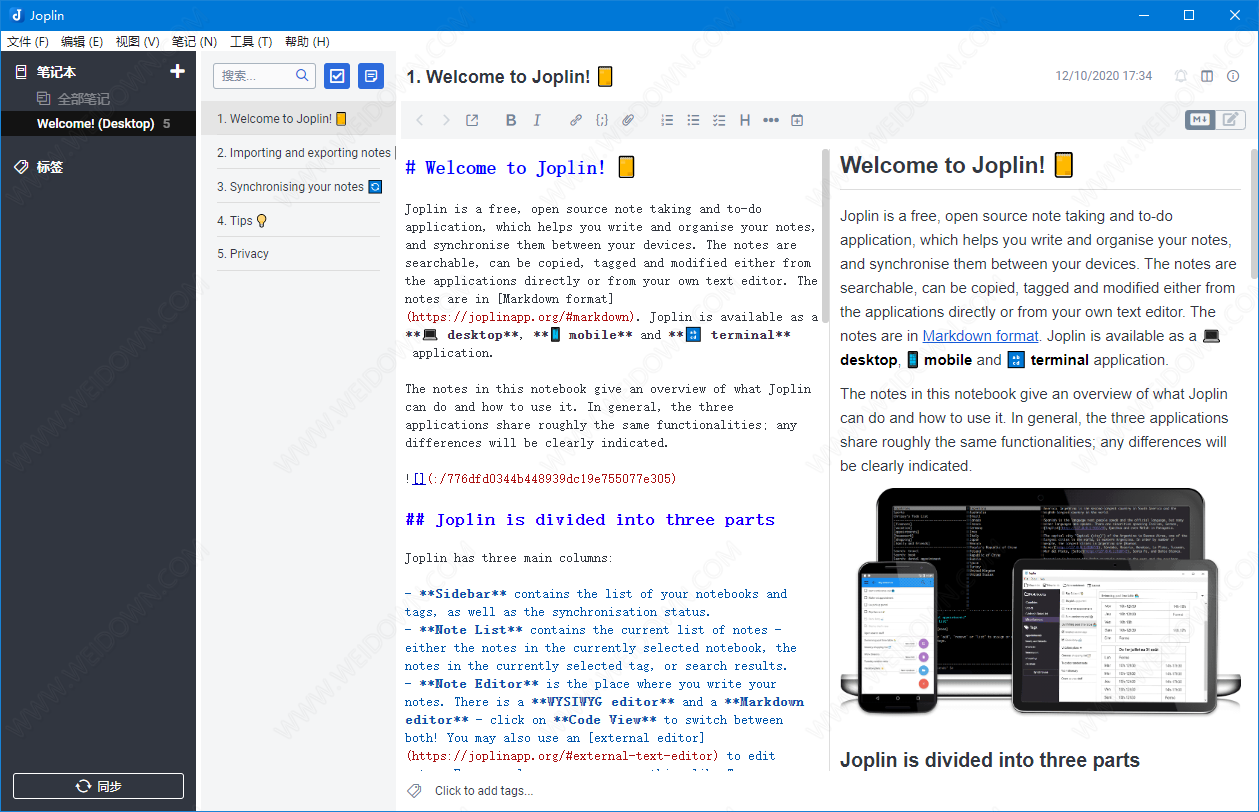Insert a checkbox list from the toolbar
Image resolution: width=1259 pixels, height=812 pixels.
pyautogui.click(x=719, y=120)
